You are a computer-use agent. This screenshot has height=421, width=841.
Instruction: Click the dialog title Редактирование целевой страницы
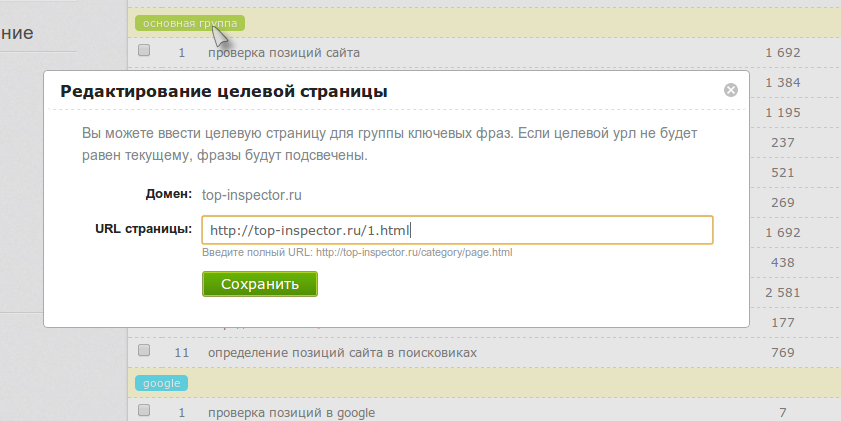224,91
